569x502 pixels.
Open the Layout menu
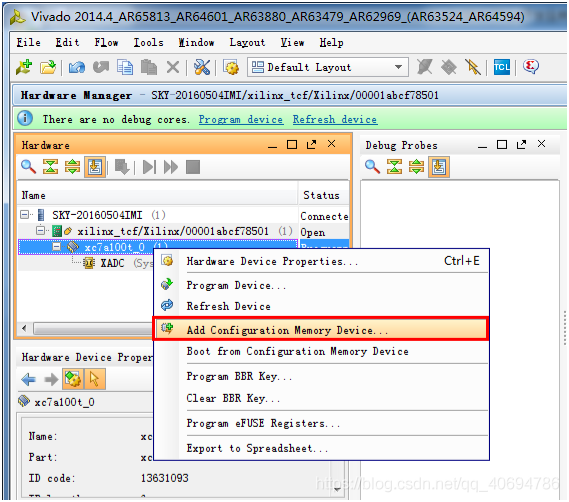247,42
